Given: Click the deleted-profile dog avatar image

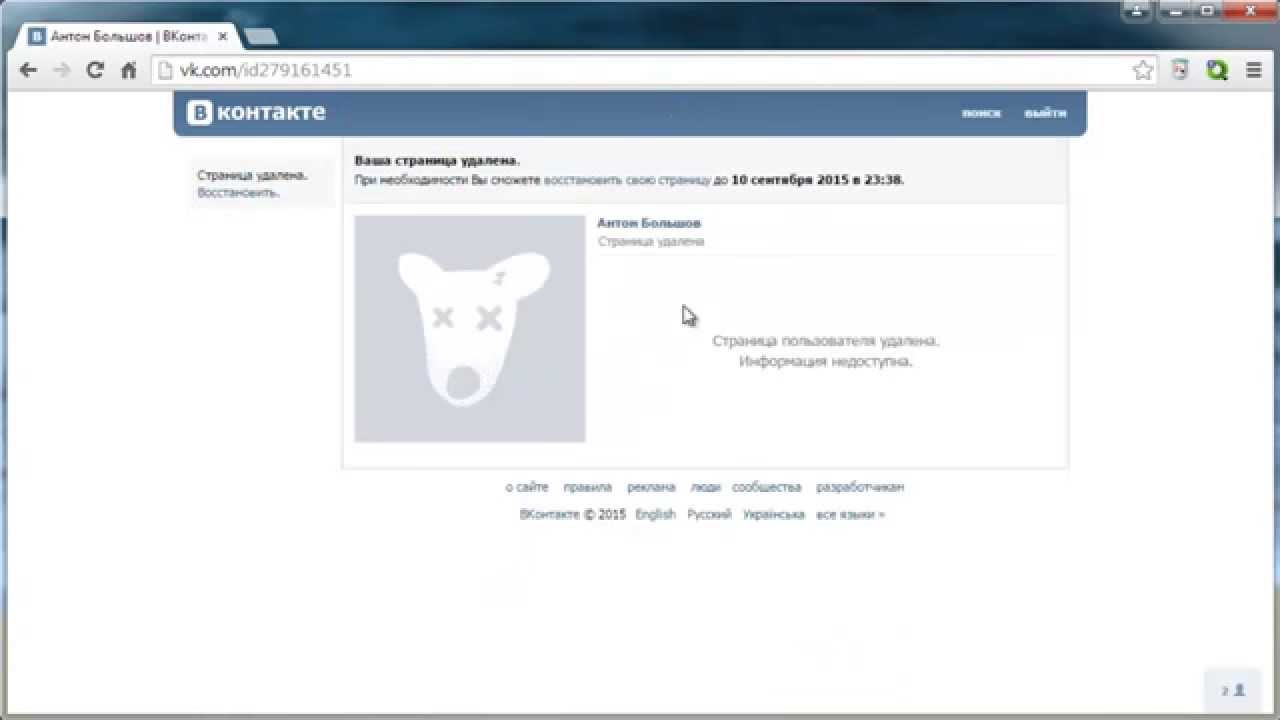Looking at the screenshot, I should [470, 328].
